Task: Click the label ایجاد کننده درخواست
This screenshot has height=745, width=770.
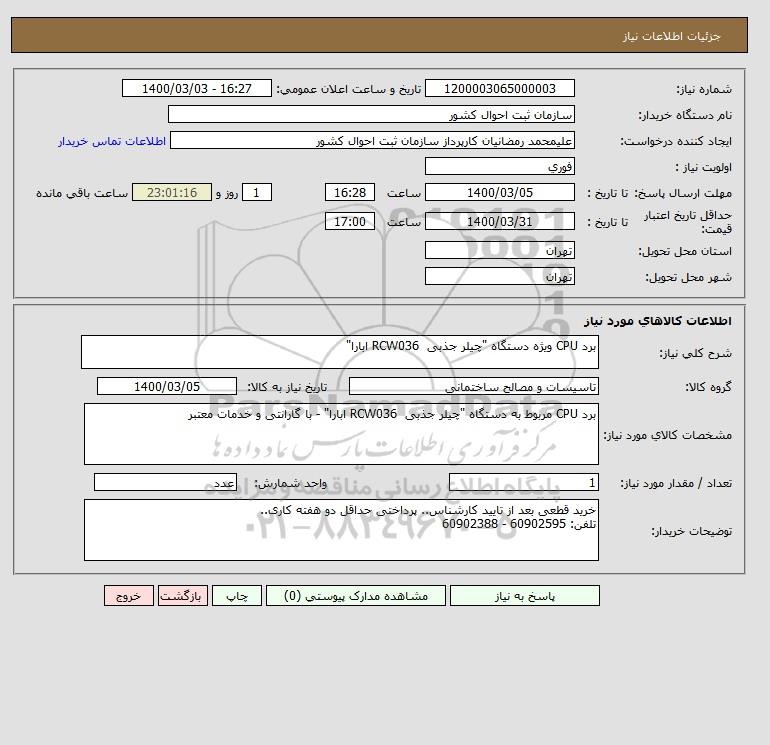Action: (676, 141)
